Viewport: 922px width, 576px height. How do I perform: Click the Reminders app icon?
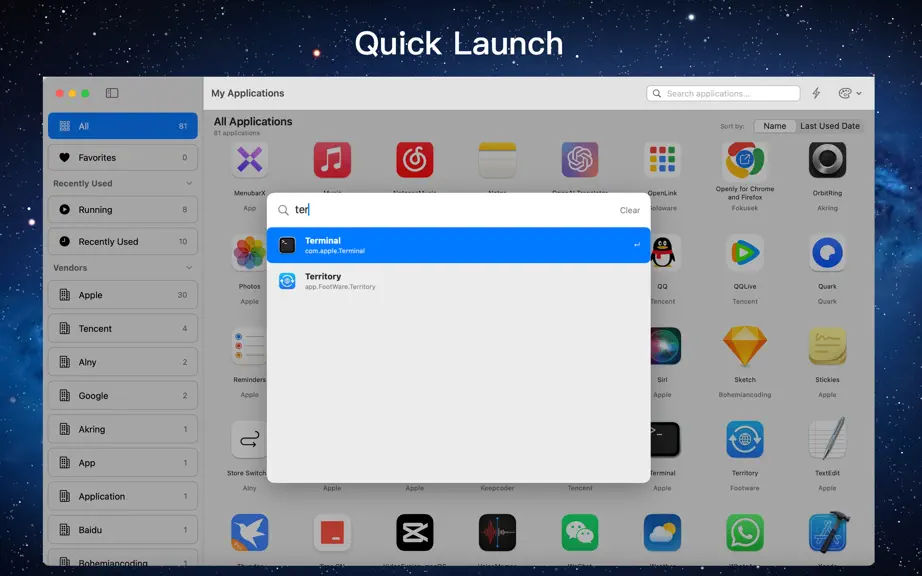[x=249, y=346]
